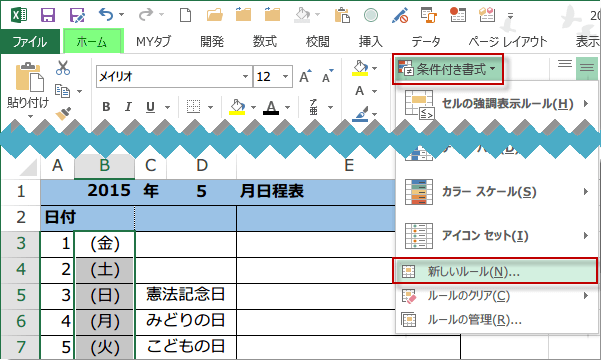Decrease font size with small A

coord(328,76)
